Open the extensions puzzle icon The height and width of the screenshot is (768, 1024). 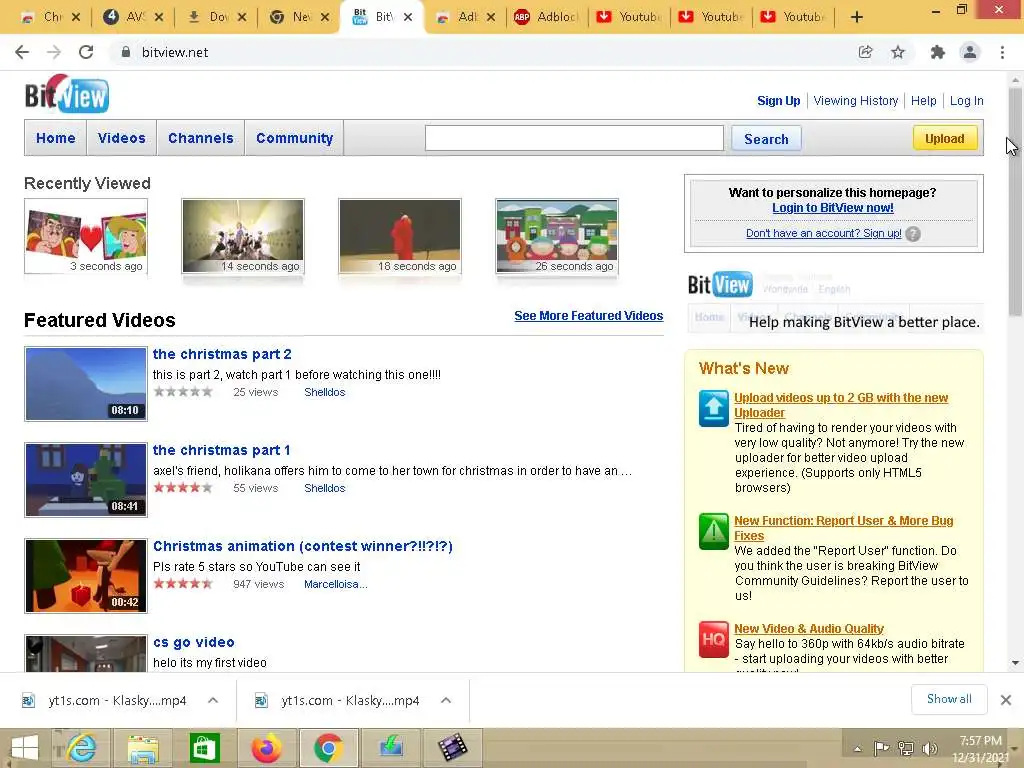tap(937, 52)
